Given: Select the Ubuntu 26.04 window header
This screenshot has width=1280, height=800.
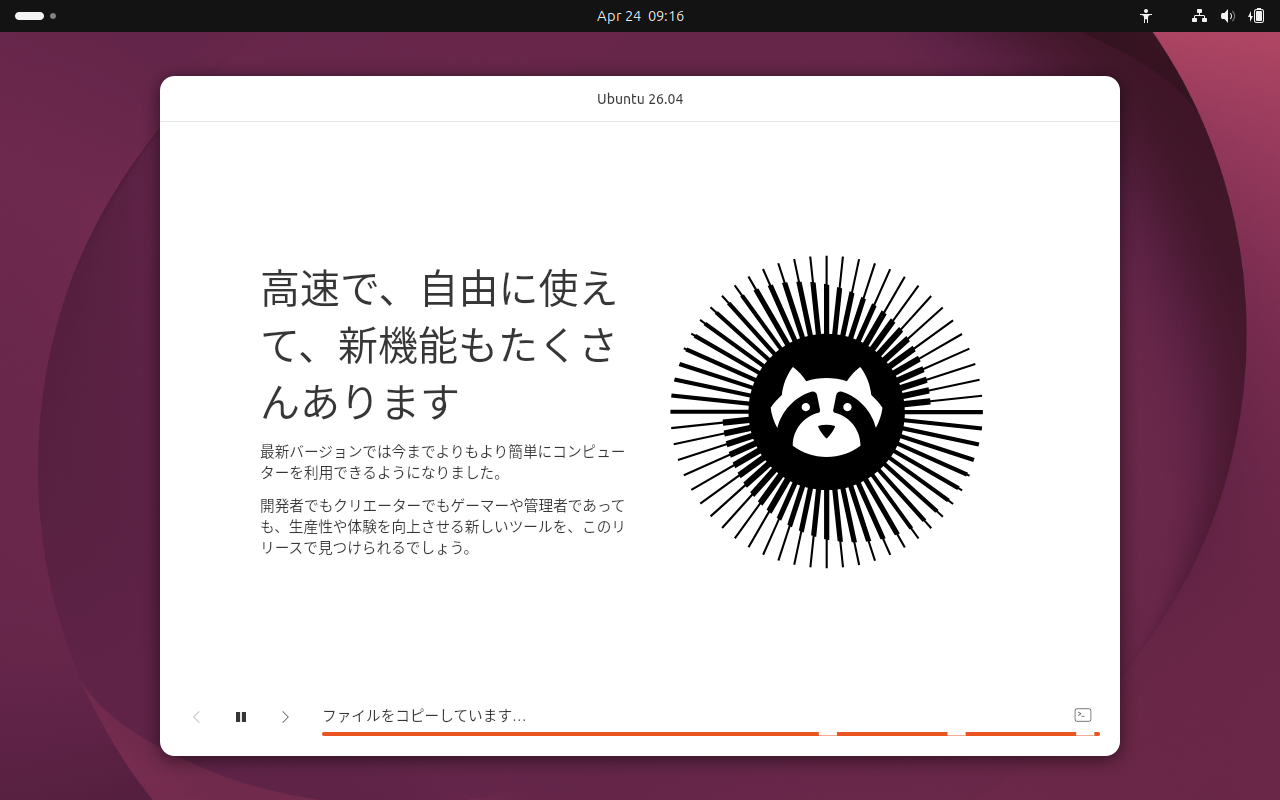Looking at the screenshot, I should [x=640, y=99].
